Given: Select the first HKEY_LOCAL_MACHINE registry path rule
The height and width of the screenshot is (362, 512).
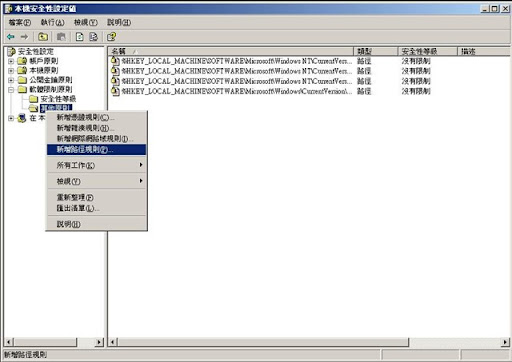Looking at the screenshot, I should pyautogui.click(x=232, y=61).
